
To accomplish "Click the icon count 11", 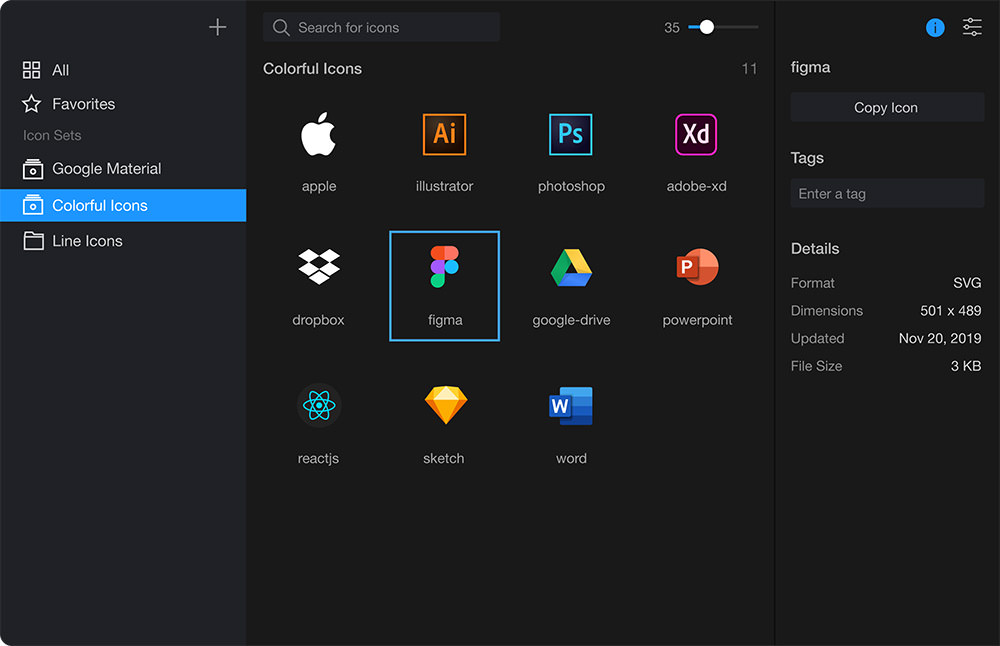I will (x=749, y=69).
